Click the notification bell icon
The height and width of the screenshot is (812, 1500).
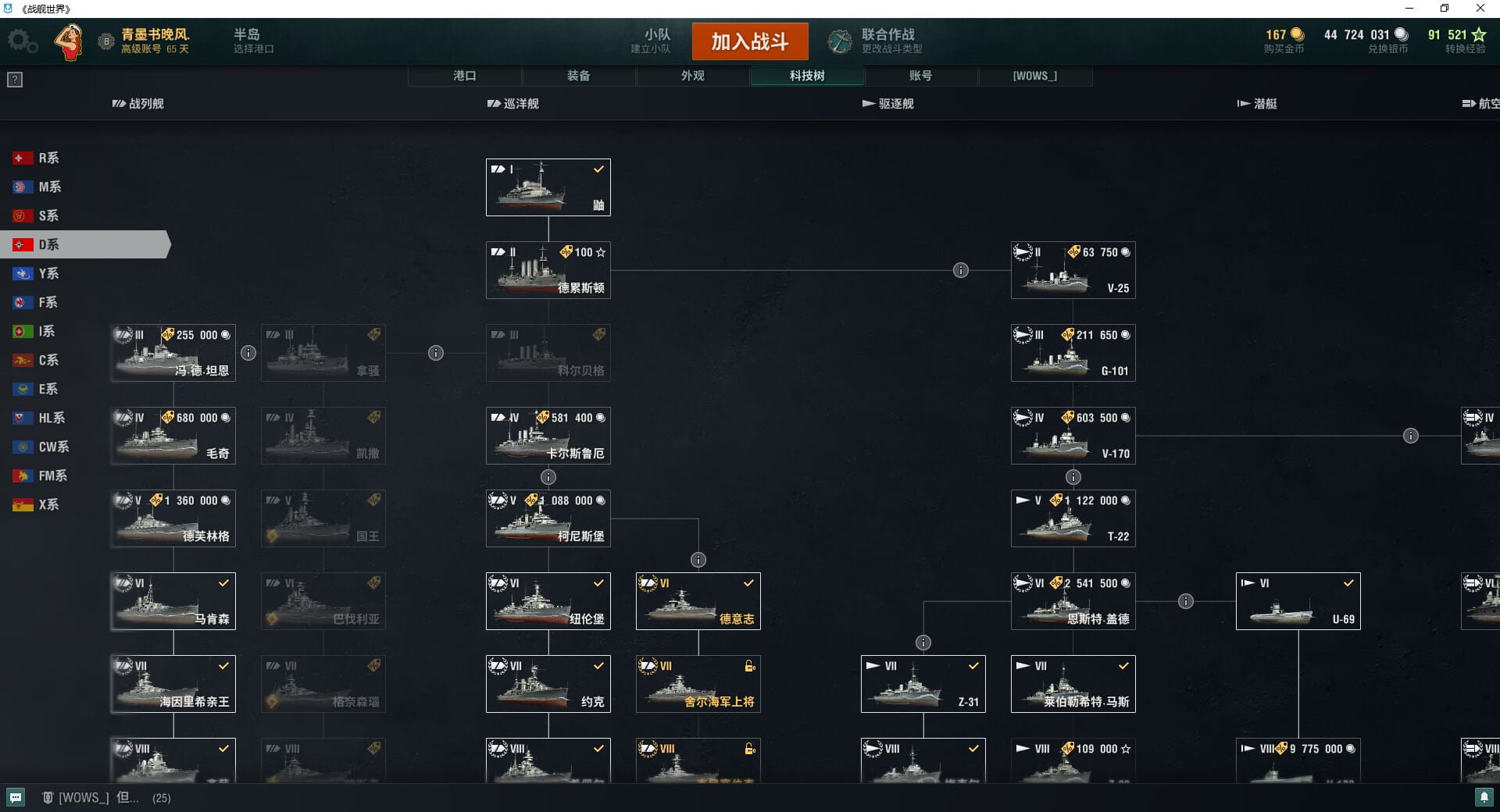tap(1484, 797)
